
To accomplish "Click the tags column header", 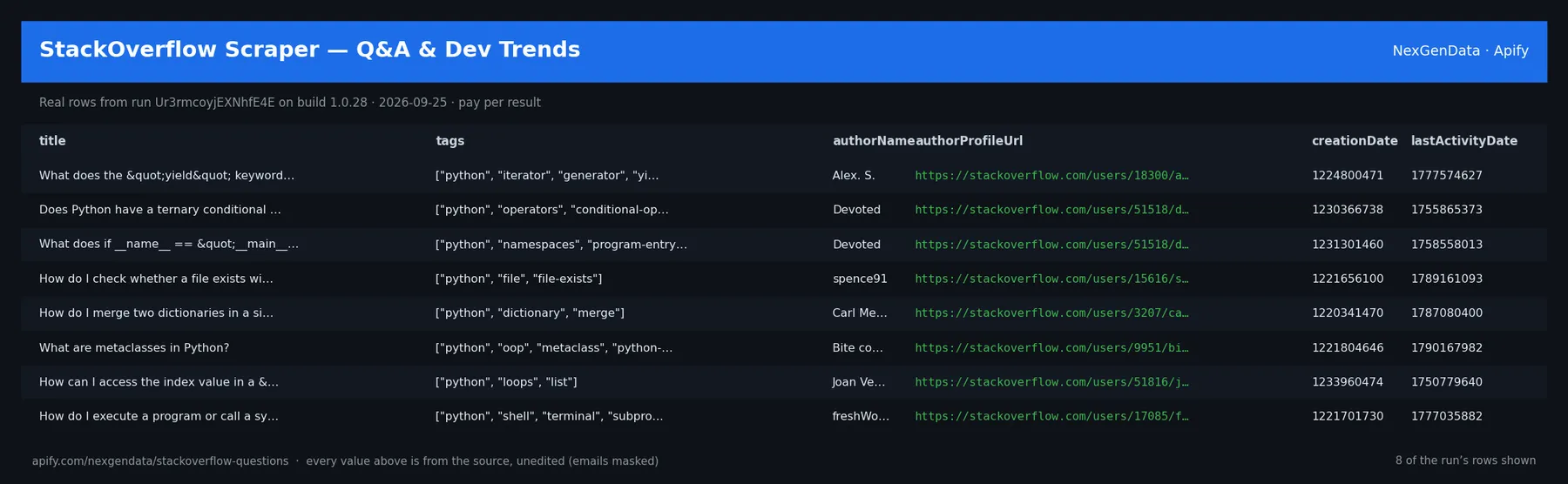I will (x=449, y=141).
